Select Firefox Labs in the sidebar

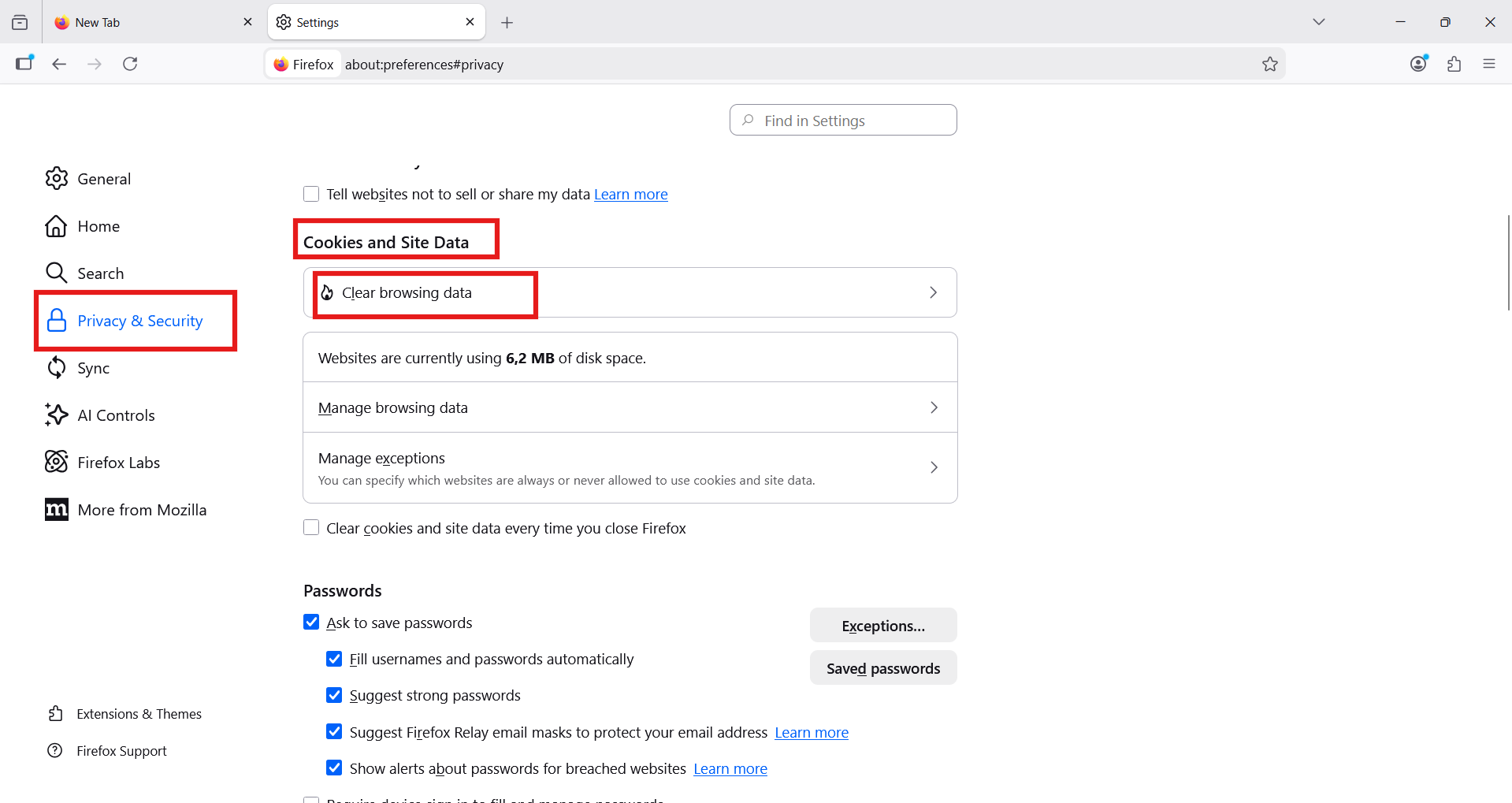point(118,463)
